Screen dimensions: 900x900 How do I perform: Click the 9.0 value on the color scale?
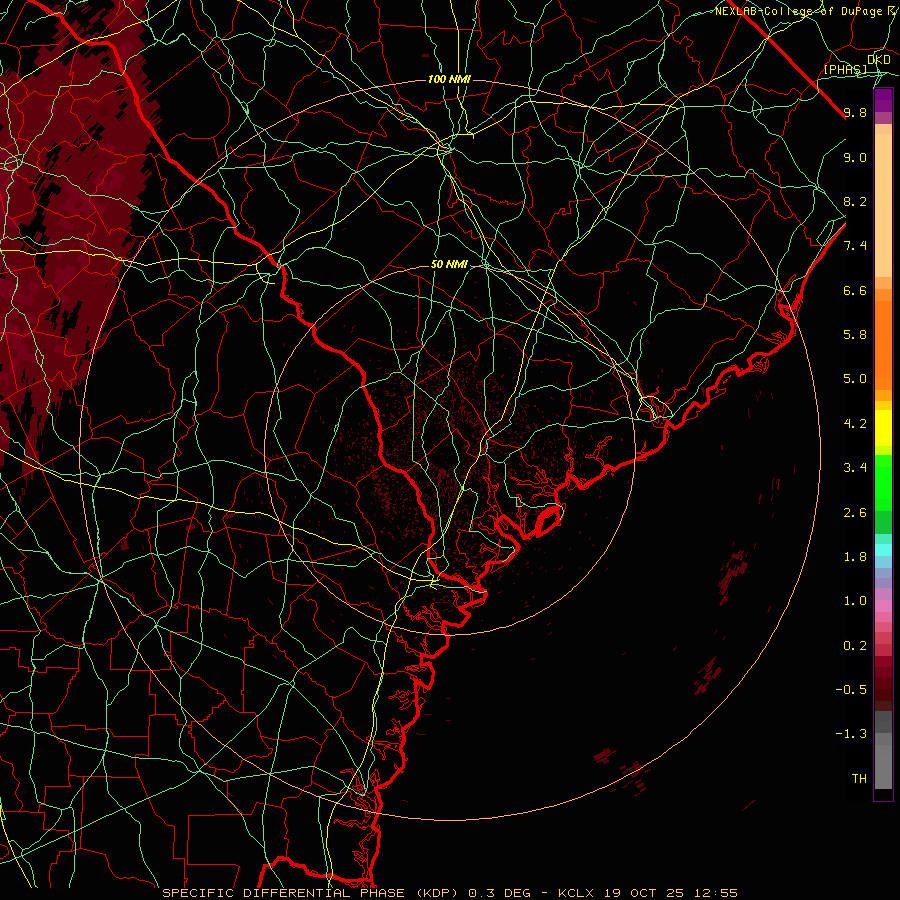(855, 157)
